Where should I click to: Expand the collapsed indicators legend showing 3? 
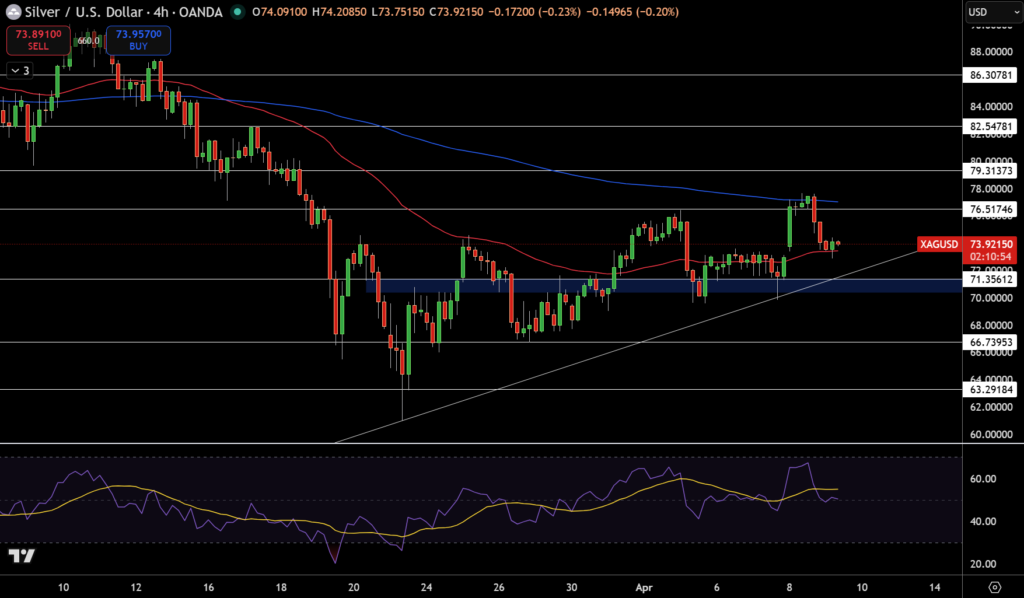tap(20, 70)
